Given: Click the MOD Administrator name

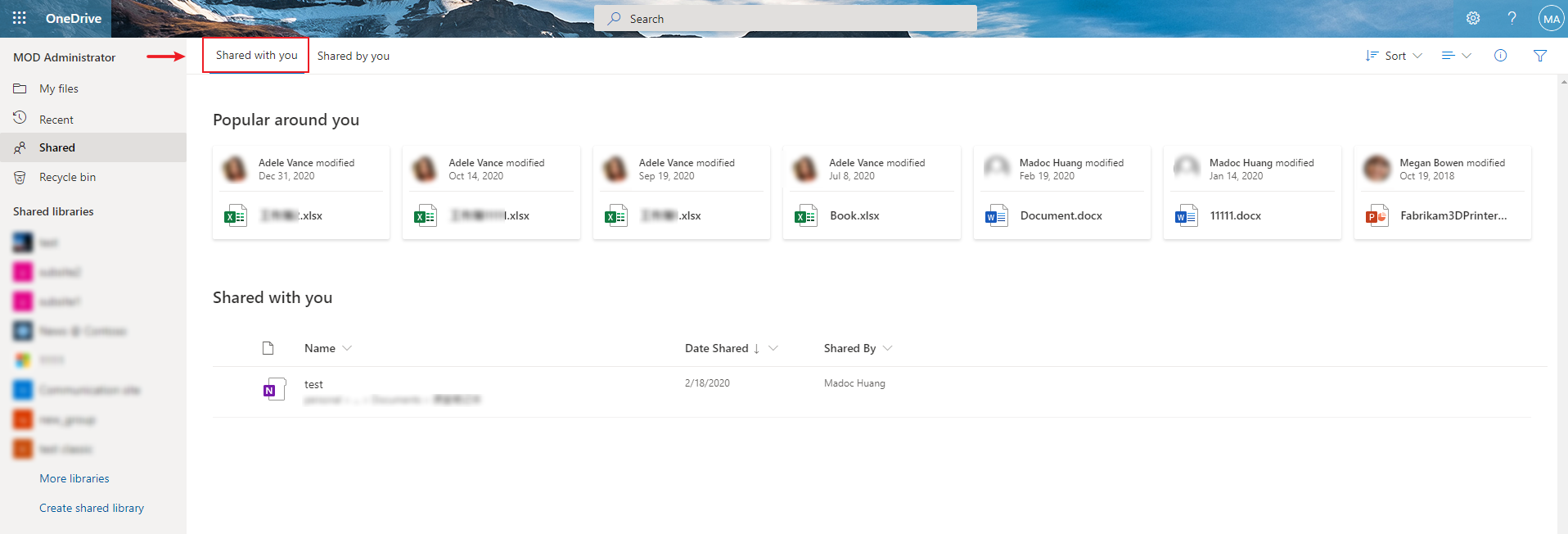Looking at the screenshot, I should [x=64, y=57].
